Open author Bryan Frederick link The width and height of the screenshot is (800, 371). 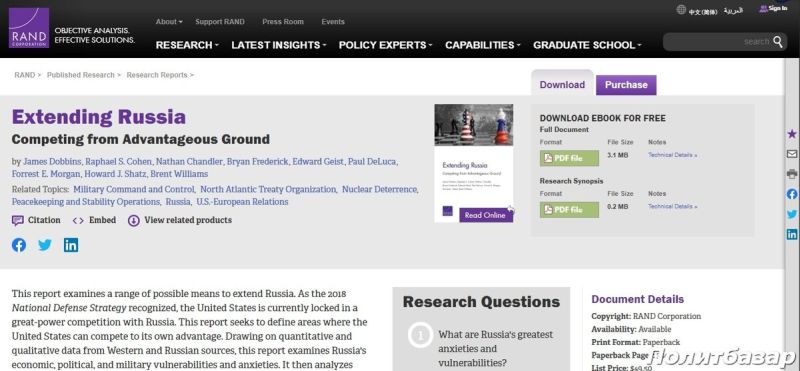[257, 162]
